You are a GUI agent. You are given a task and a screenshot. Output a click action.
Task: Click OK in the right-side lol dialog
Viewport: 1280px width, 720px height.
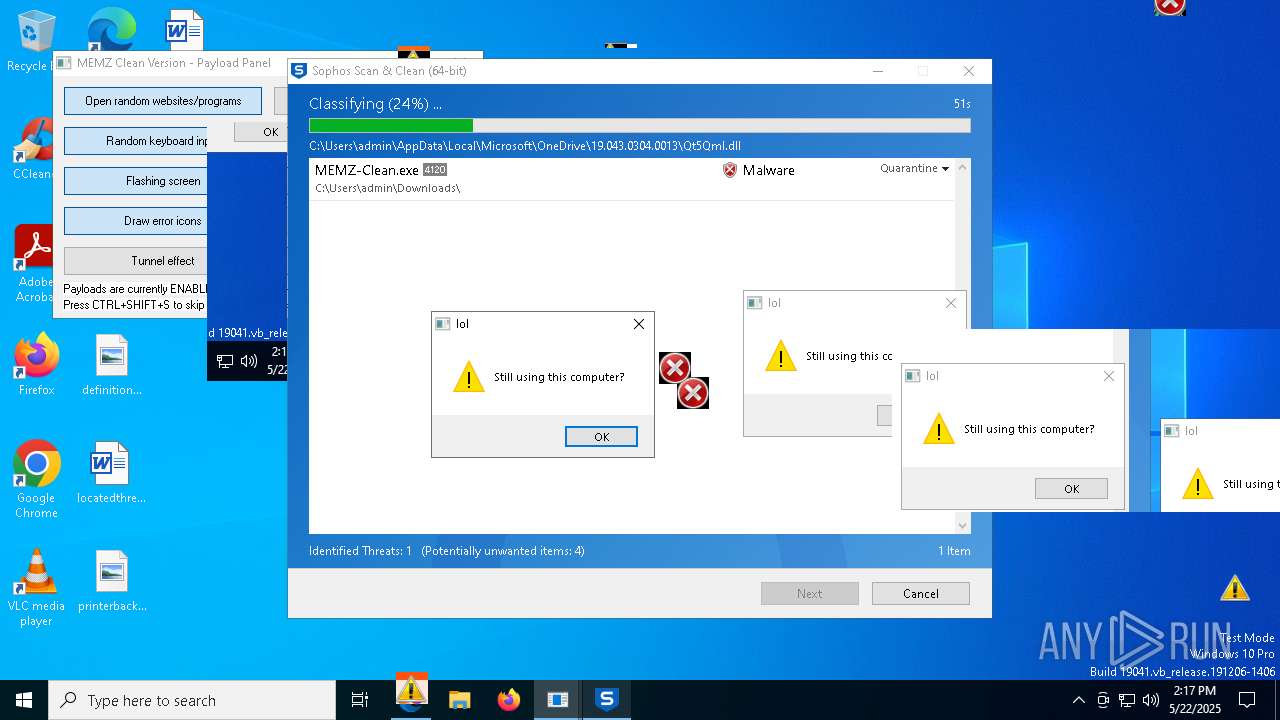(x=1071, y=488)
